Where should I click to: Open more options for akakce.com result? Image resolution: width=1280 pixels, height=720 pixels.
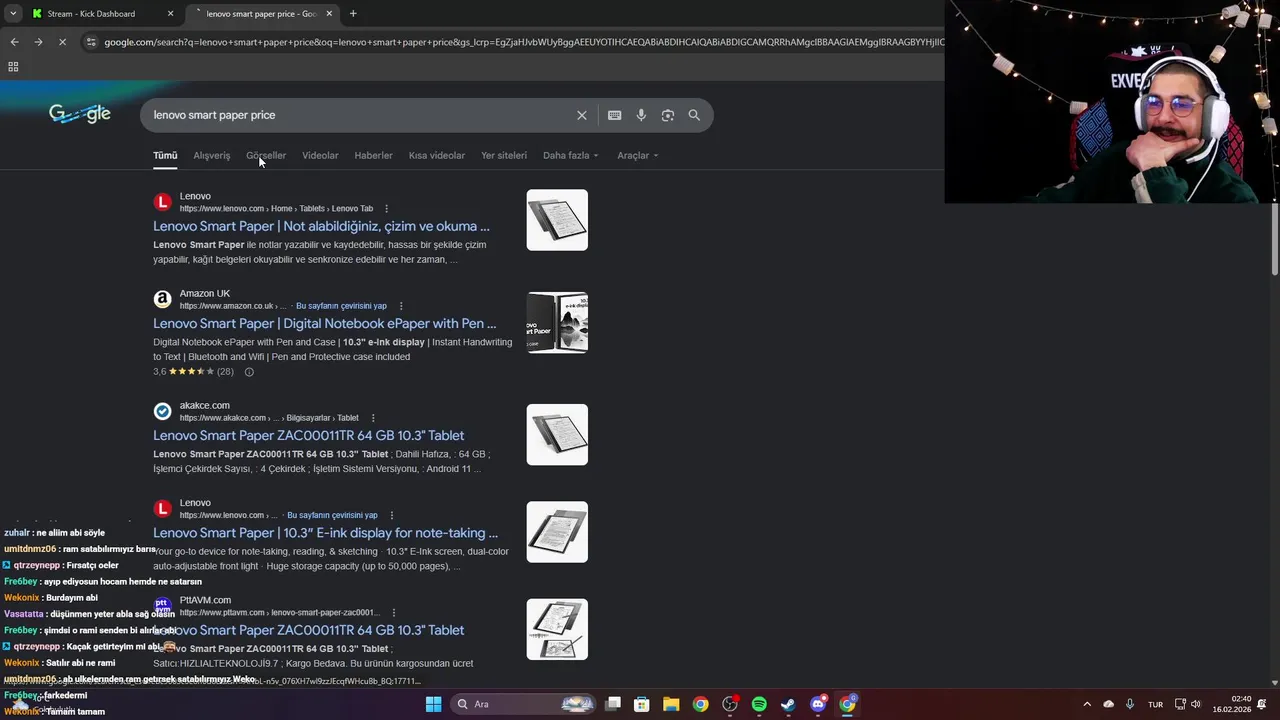pyautogui.click(x=373, y=418)
